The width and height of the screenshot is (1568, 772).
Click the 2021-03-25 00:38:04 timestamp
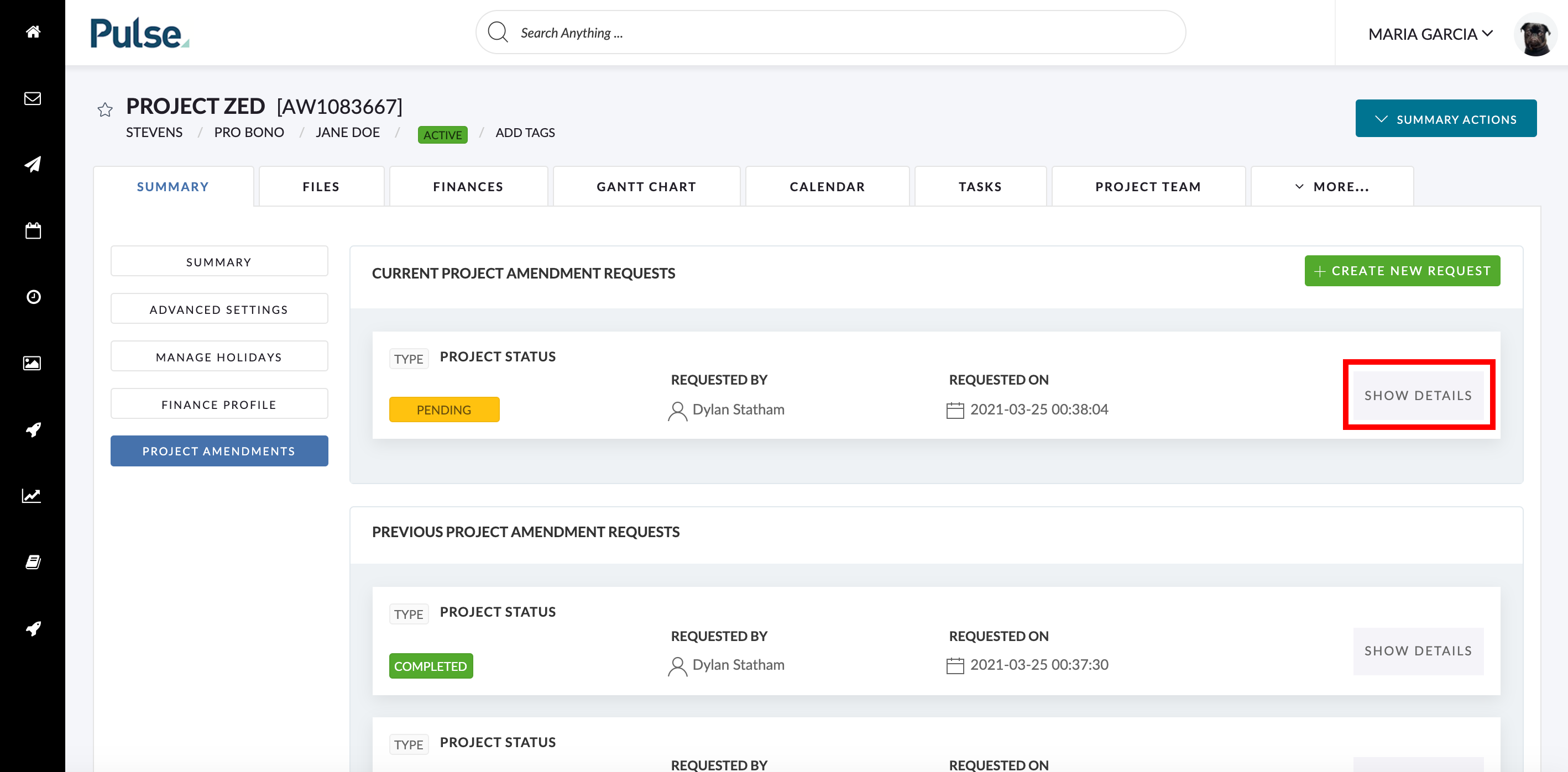(x=1039, y=409)
